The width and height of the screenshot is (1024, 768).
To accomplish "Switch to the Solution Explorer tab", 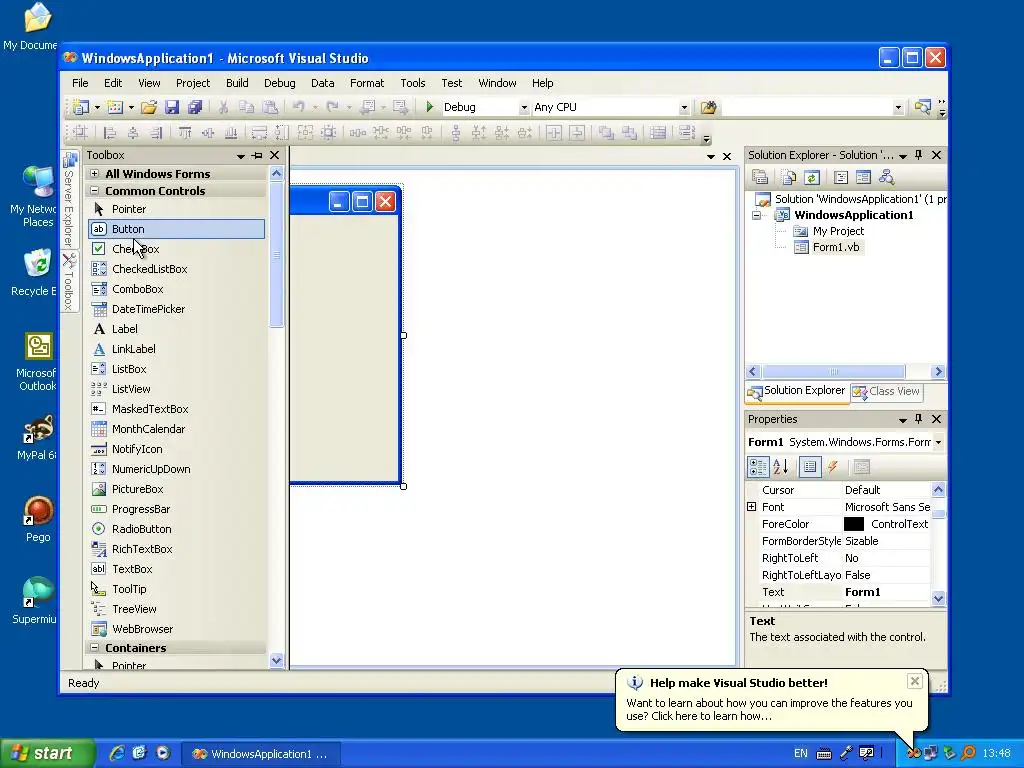I will pos(796,391).
